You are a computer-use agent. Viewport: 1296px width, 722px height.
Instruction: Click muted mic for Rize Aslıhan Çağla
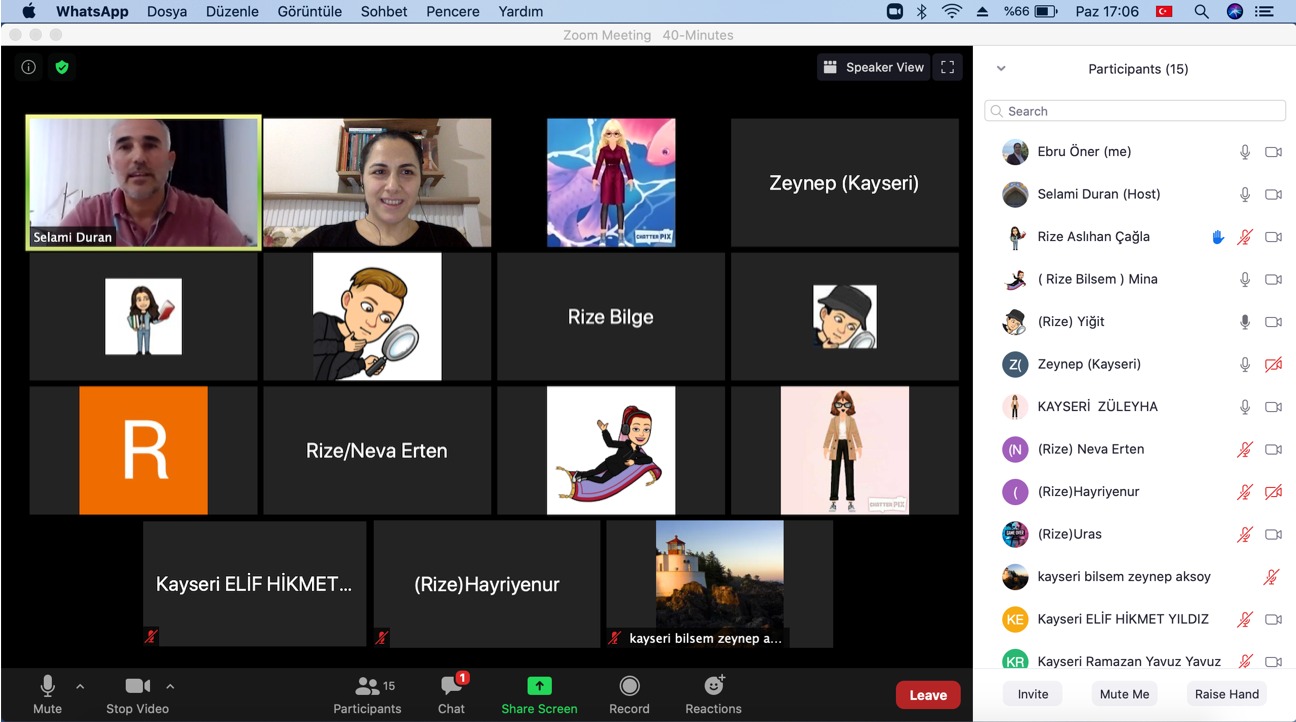click(1245, 237)
